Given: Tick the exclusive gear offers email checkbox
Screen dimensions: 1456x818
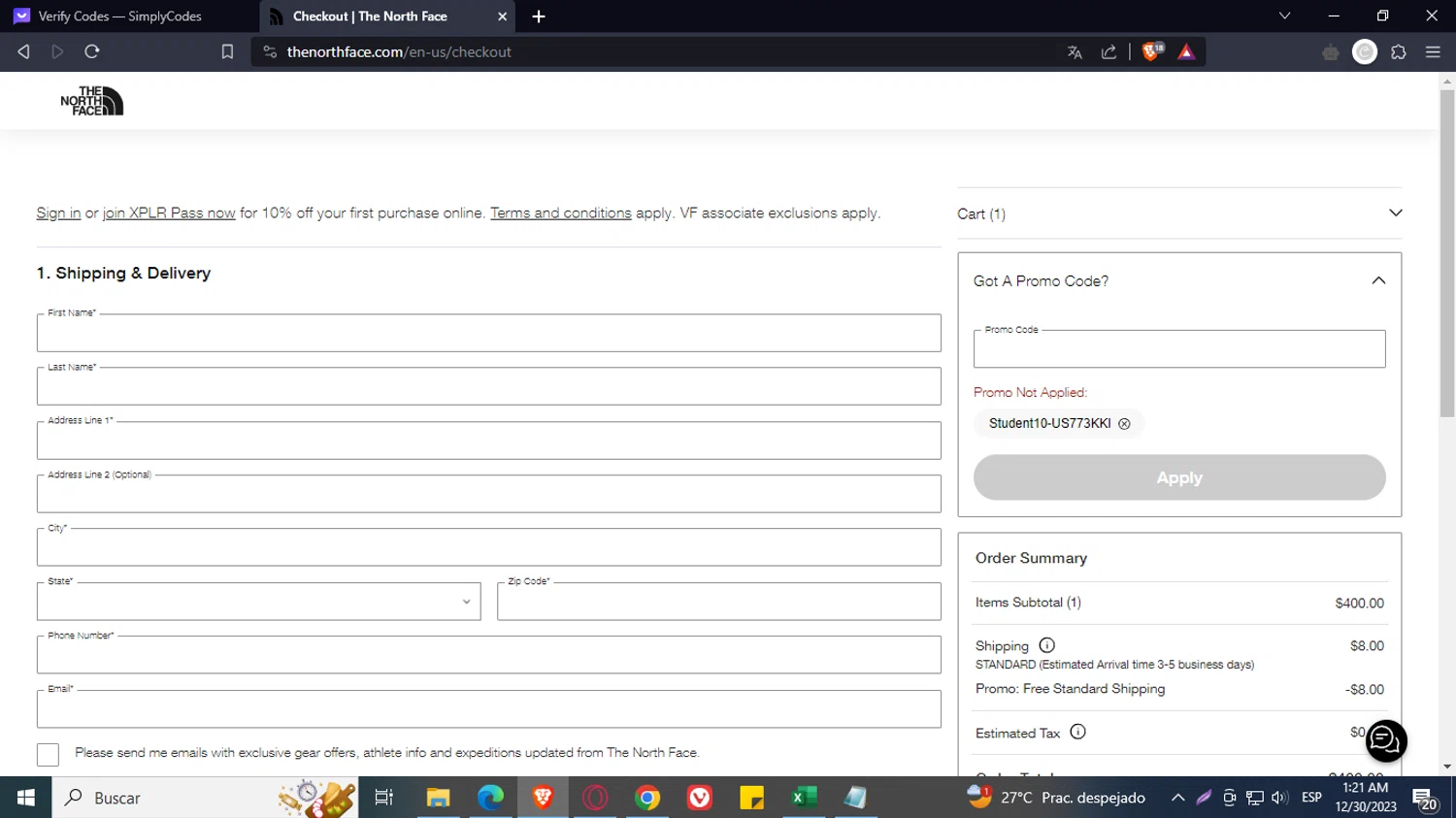Looking at the screenshot, I should (48, 754).
